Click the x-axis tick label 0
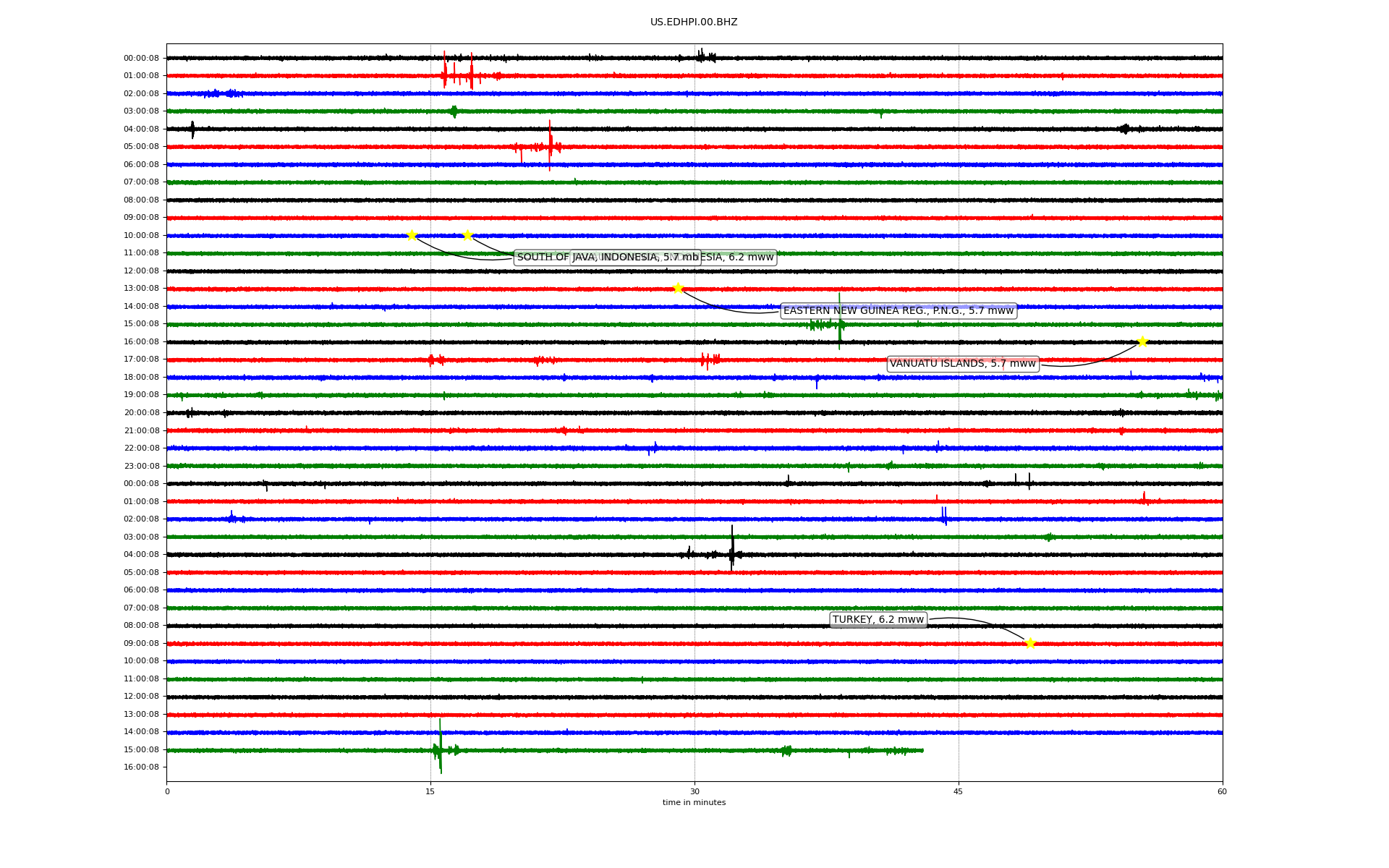The image size is (1389, 868). click(167, 791)
